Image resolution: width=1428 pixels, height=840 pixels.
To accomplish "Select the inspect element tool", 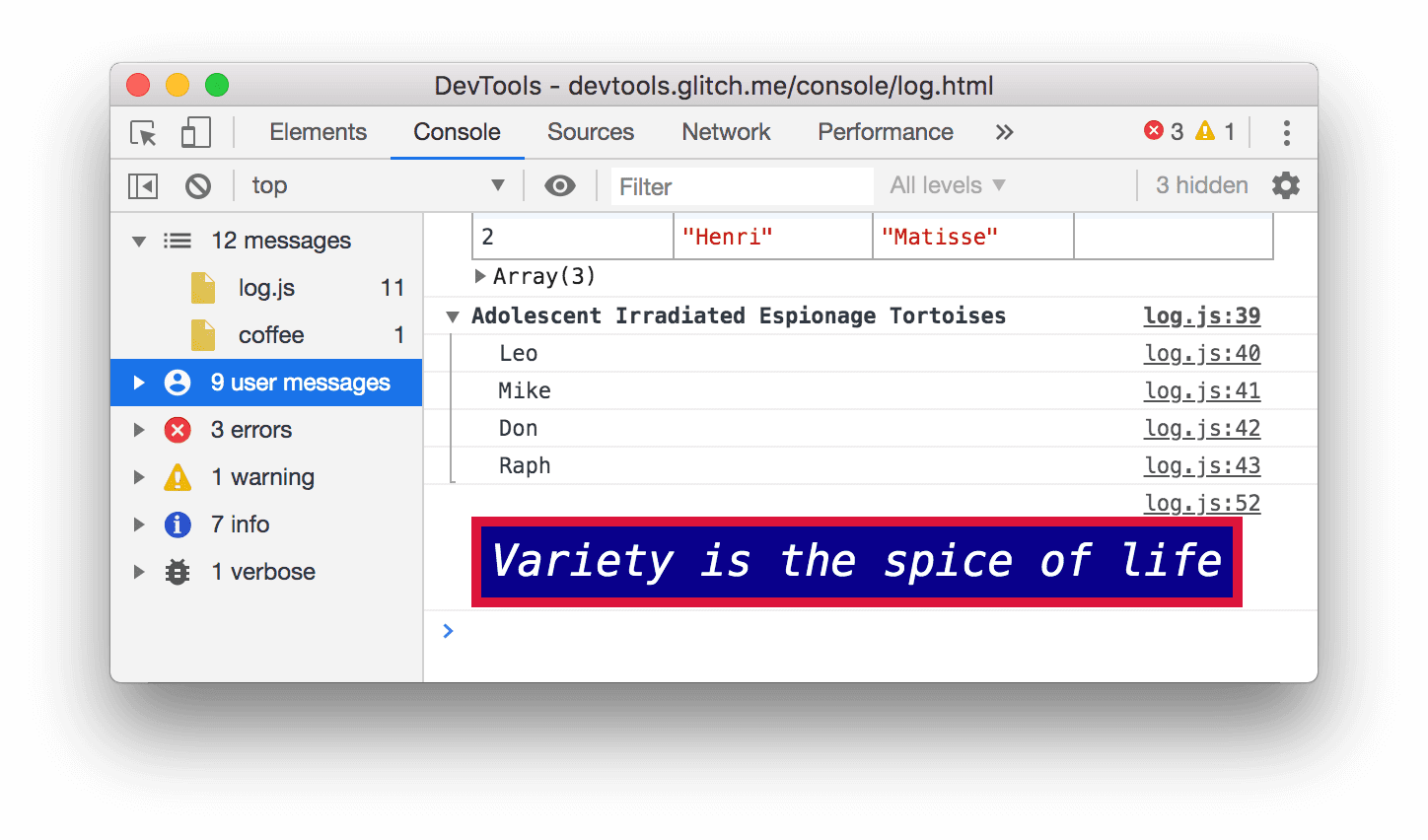I will click(x=143, y=132).
